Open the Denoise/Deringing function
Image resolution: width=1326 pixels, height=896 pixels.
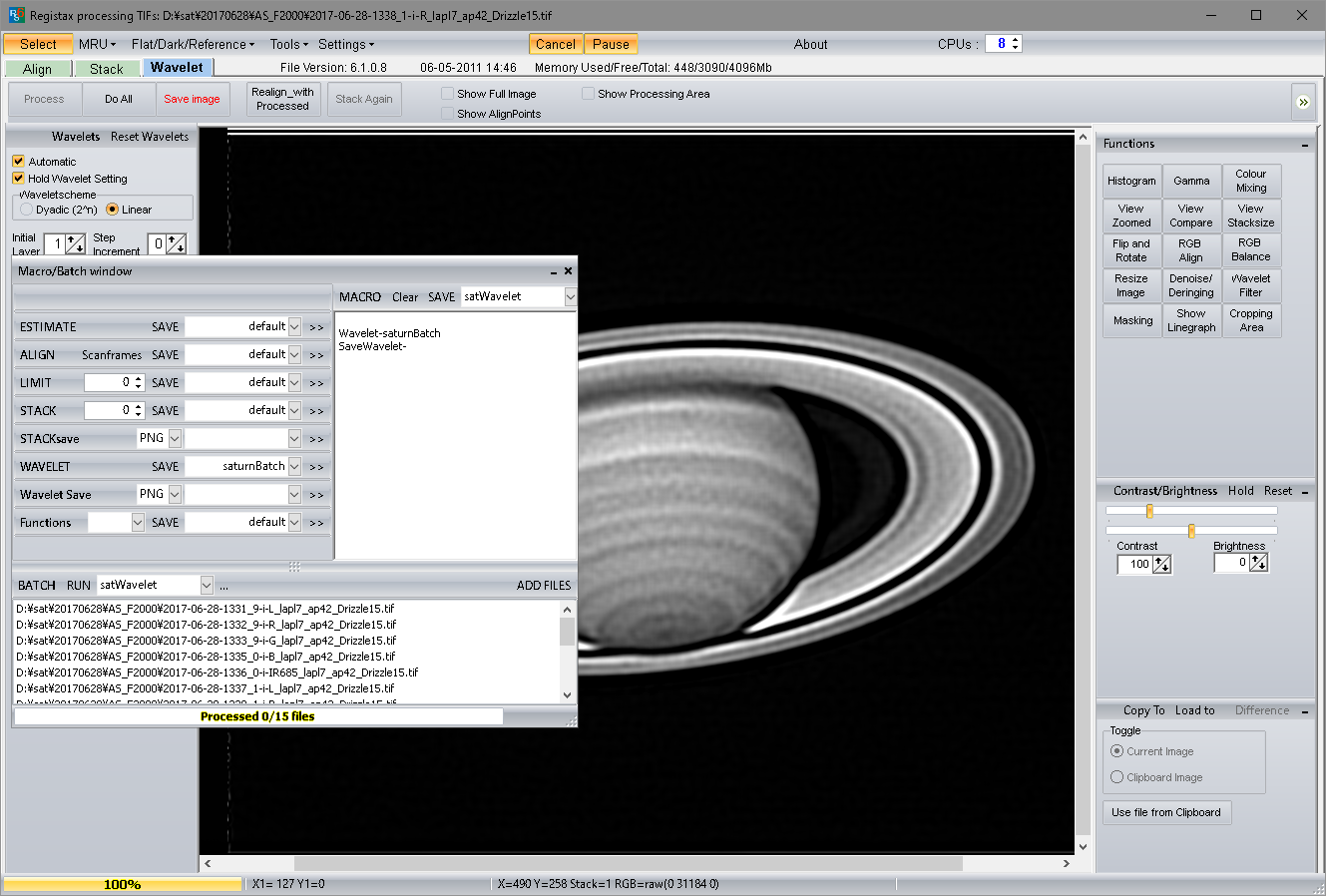click(x=1191, y=286)
